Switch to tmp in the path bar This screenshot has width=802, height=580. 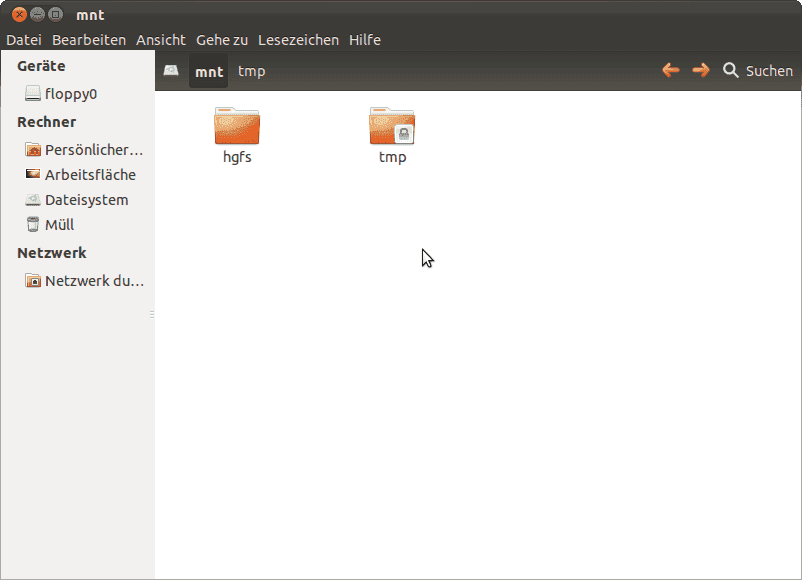click(252, 71)
